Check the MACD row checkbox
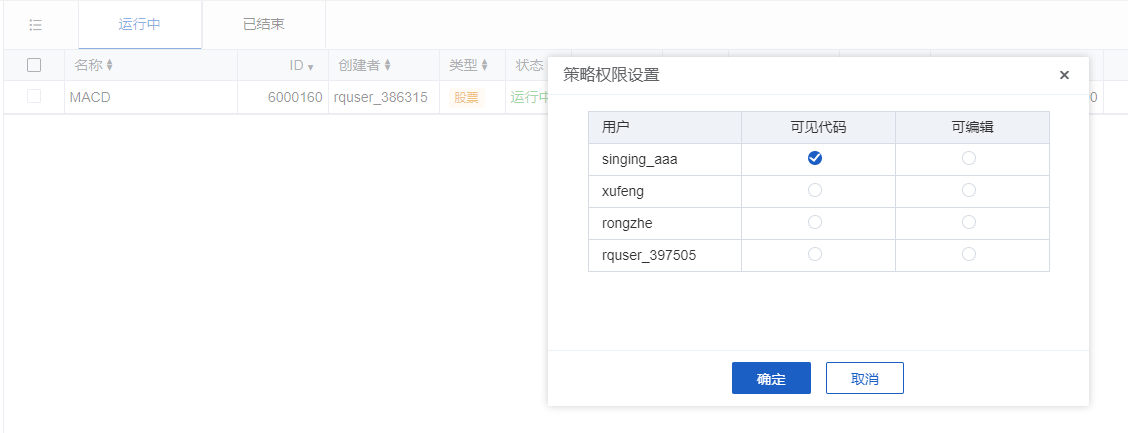Image resolution: width=1128 pixels, height=433 pixels. coord(34,97)
